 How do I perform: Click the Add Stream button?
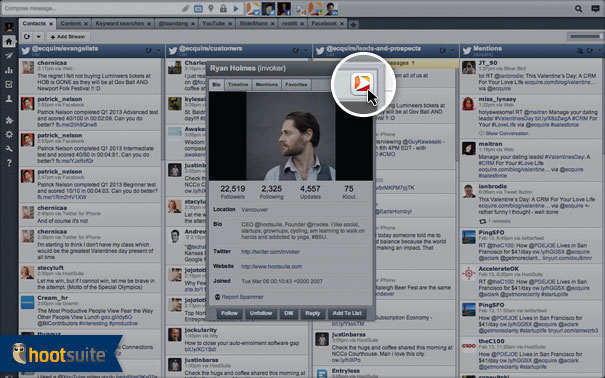[68, 37]
